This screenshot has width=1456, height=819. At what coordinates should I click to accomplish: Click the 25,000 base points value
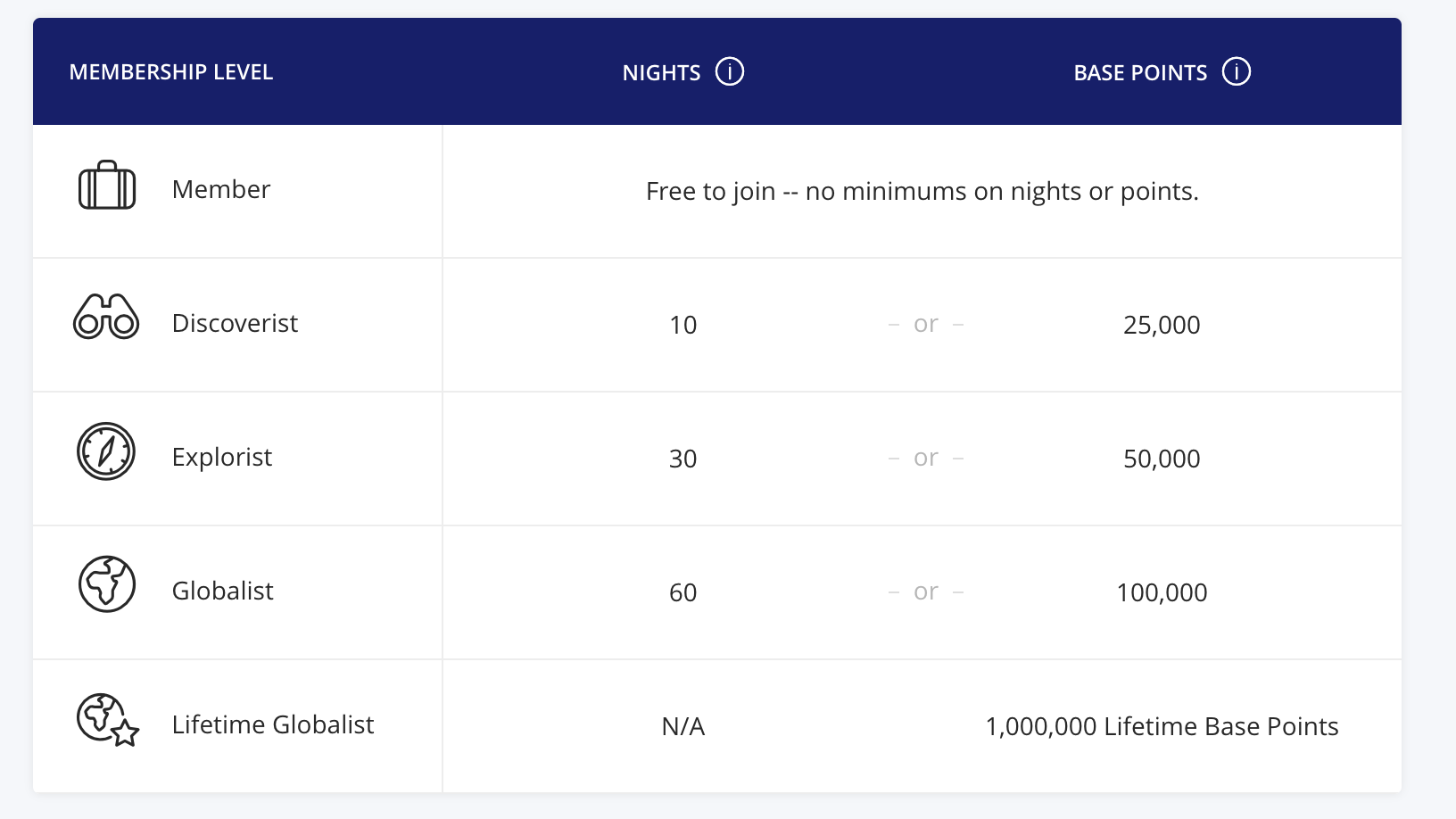[1162, 325]
